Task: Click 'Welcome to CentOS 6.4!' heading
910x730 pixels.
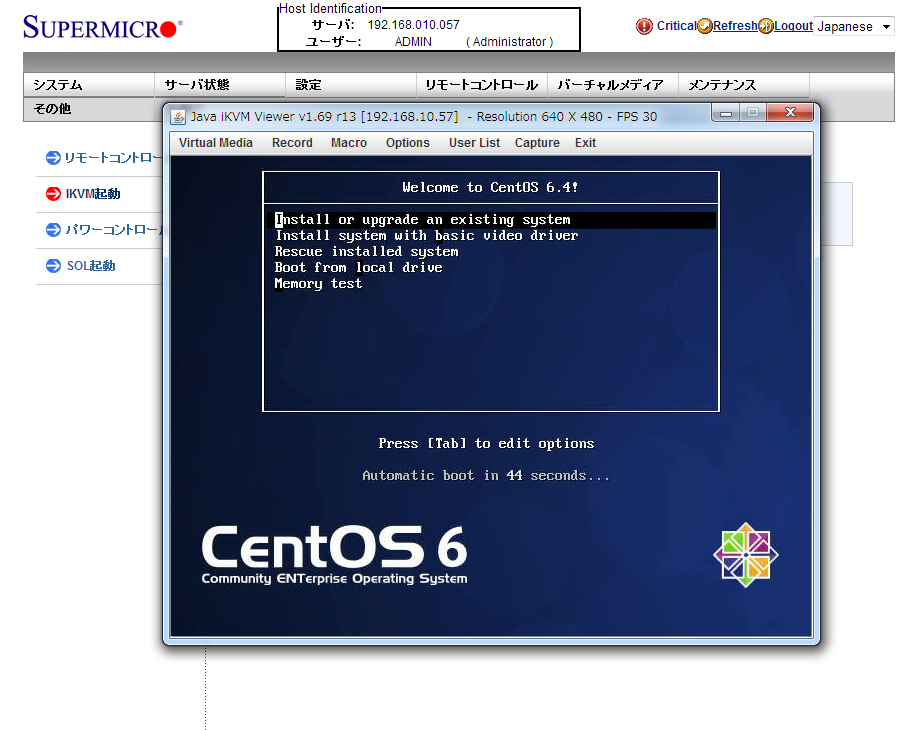Action: [x=490, y=187]
